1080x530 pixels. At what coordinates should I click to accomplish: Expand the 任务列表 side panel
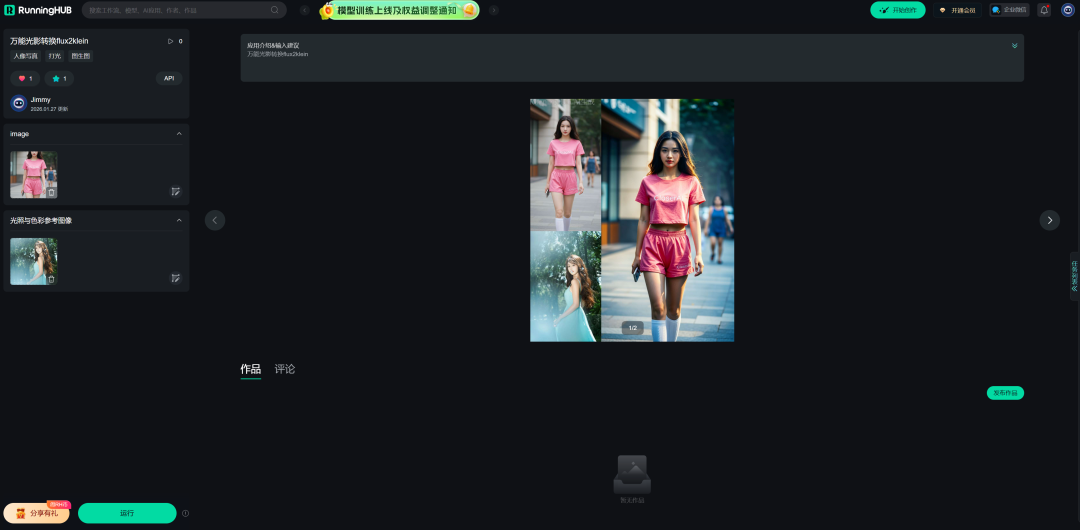coord(1074,276)
